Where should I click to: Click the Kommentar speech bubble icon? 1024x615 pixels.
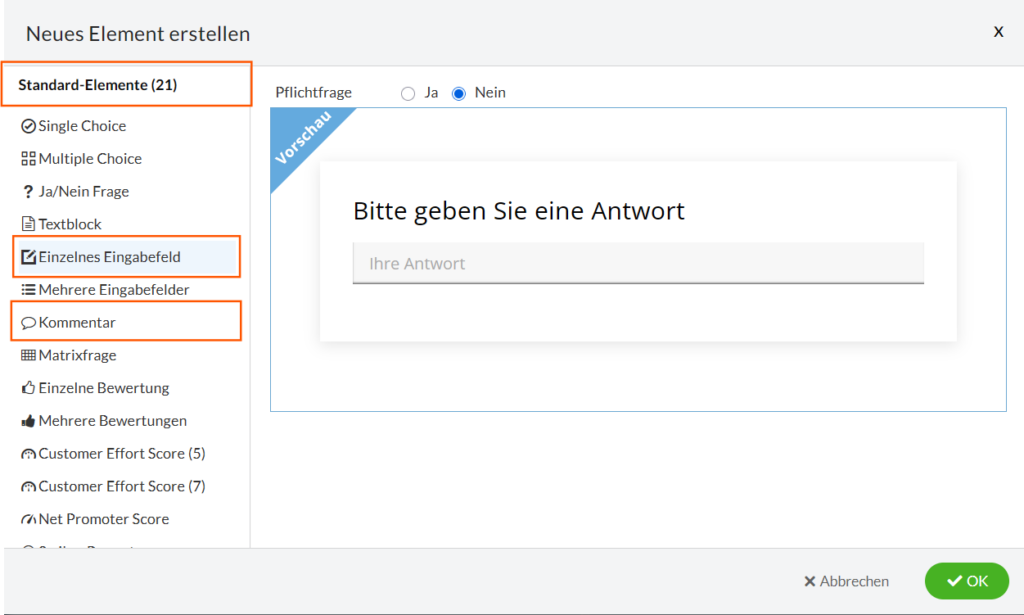click(x=29, y=323)
